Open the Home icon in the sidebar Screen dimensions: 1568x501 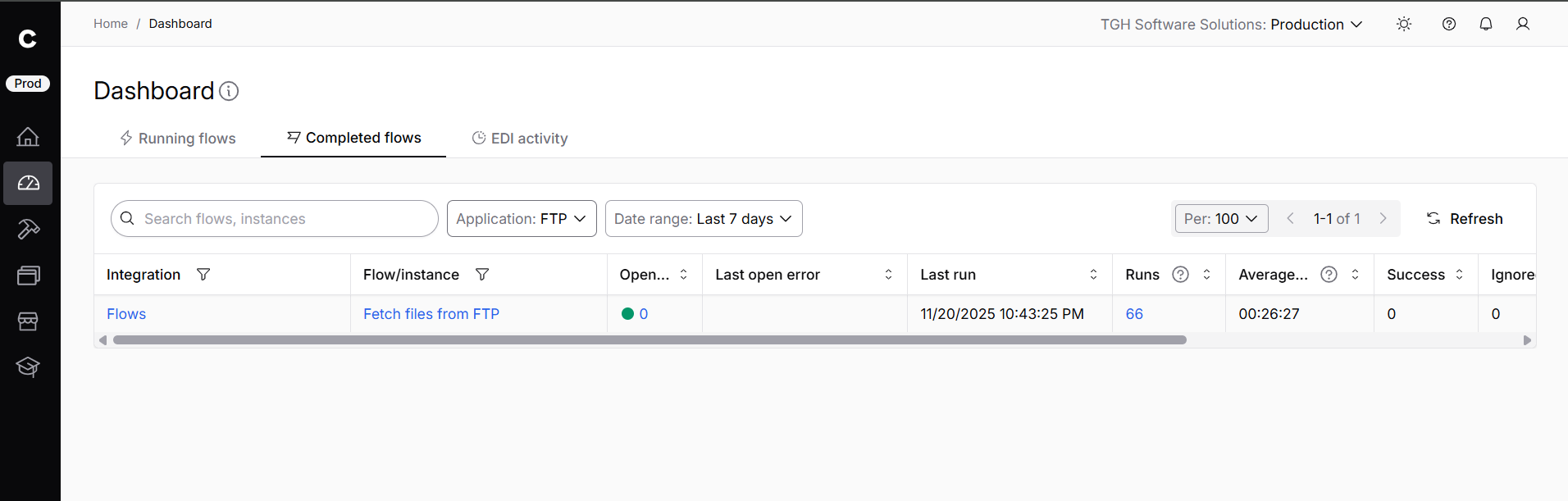28,137
